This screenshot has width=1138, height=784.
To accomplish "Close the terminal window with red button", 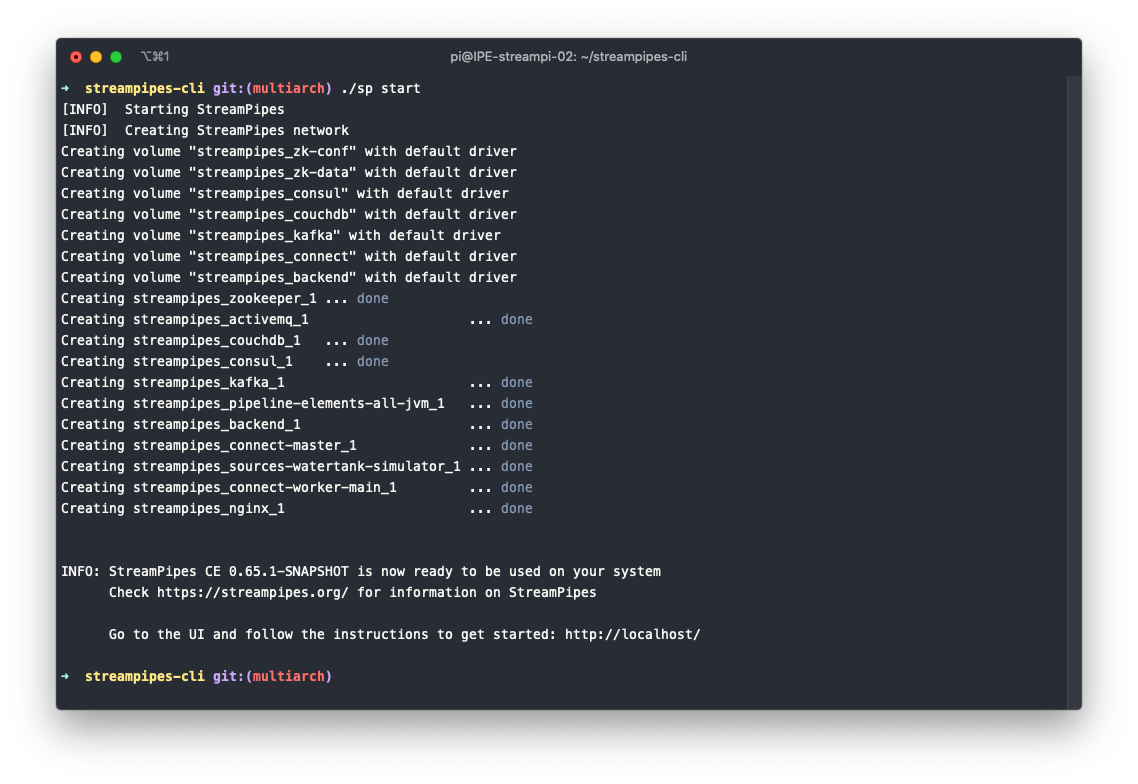I will point(76,57).
